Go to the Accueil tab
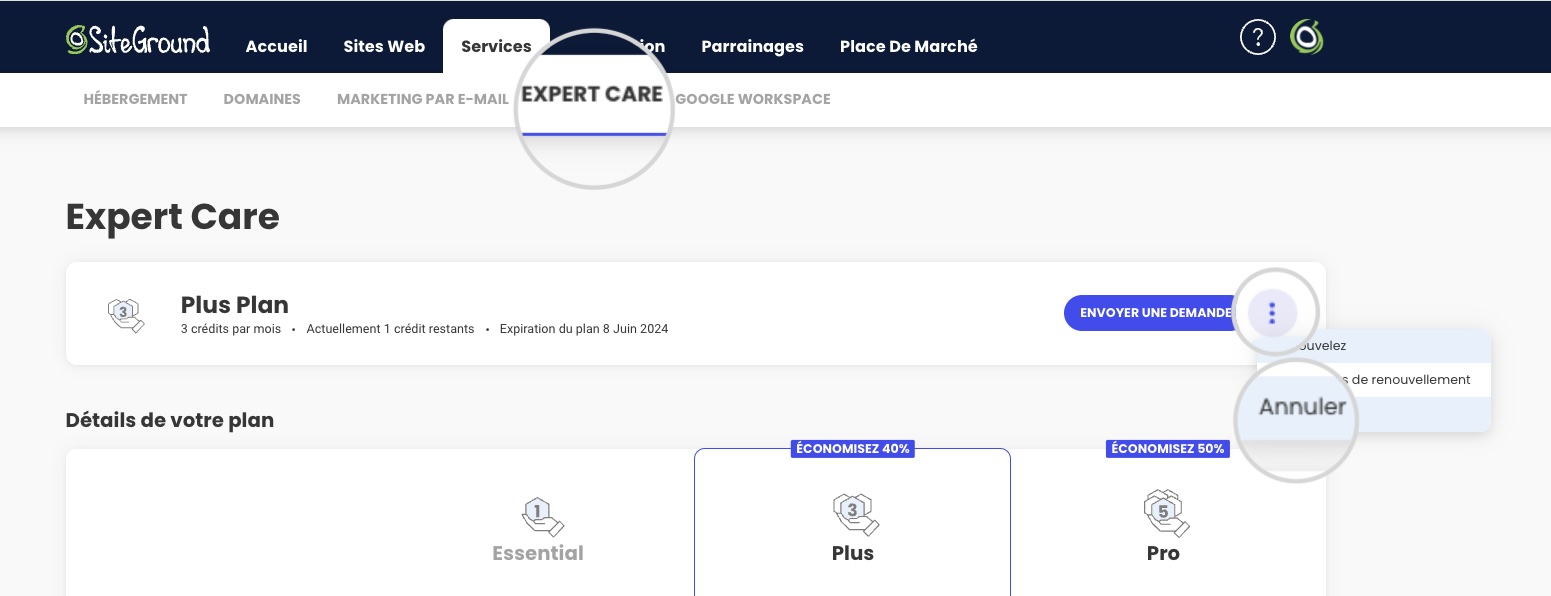This screenshot has width=1551, height=596. click(x=276, y=46)
